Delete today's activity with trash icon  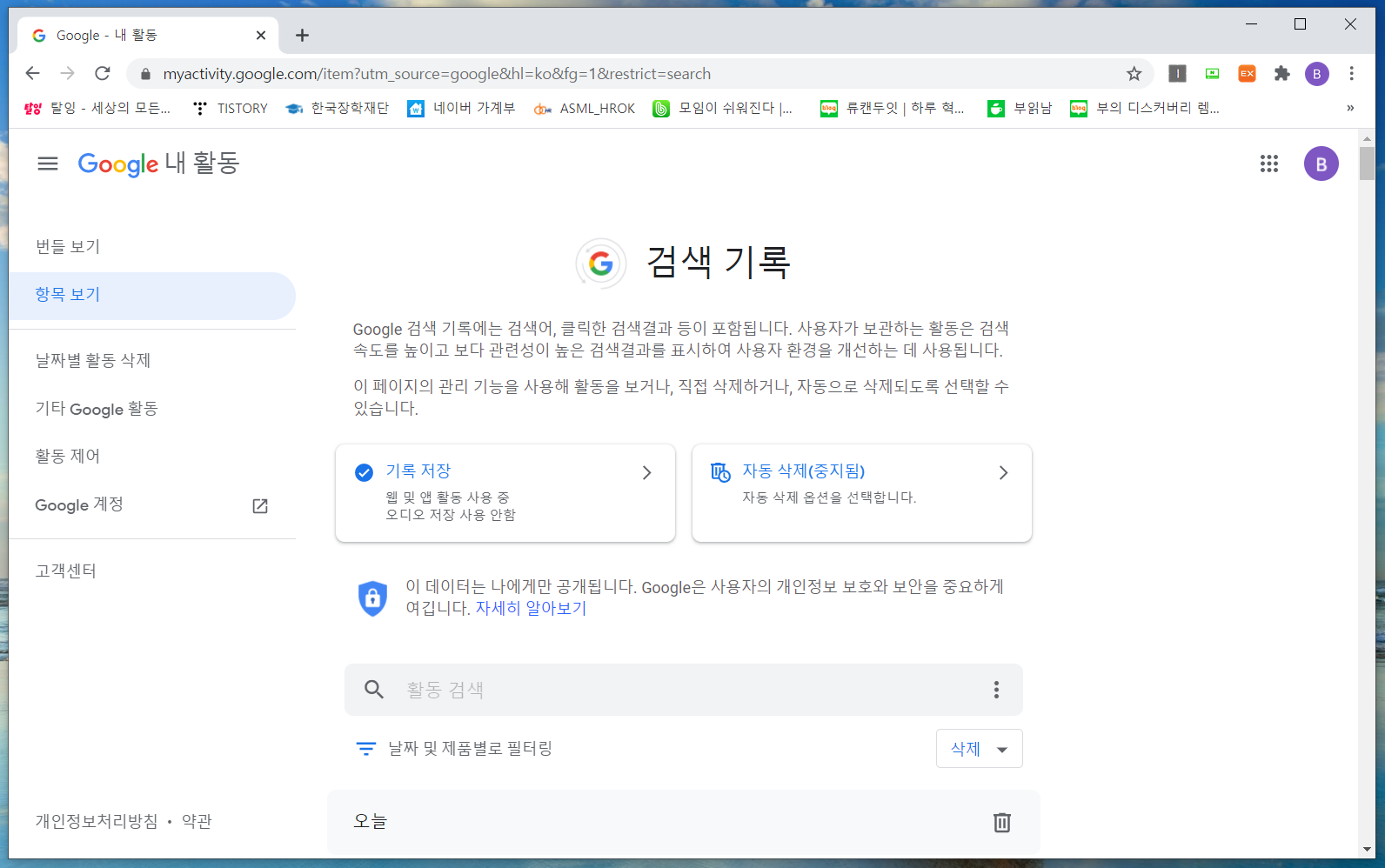coord(1001,822)
